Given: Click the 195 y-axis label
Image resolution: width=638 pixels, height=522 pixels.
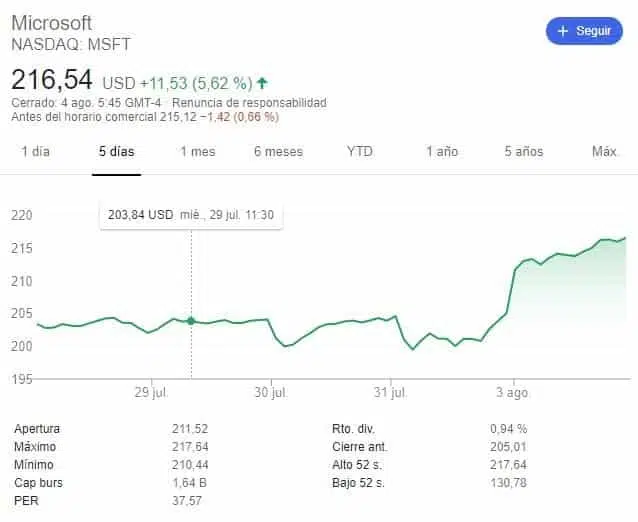Looking at the screenshot, I should [x=22, y=379].
